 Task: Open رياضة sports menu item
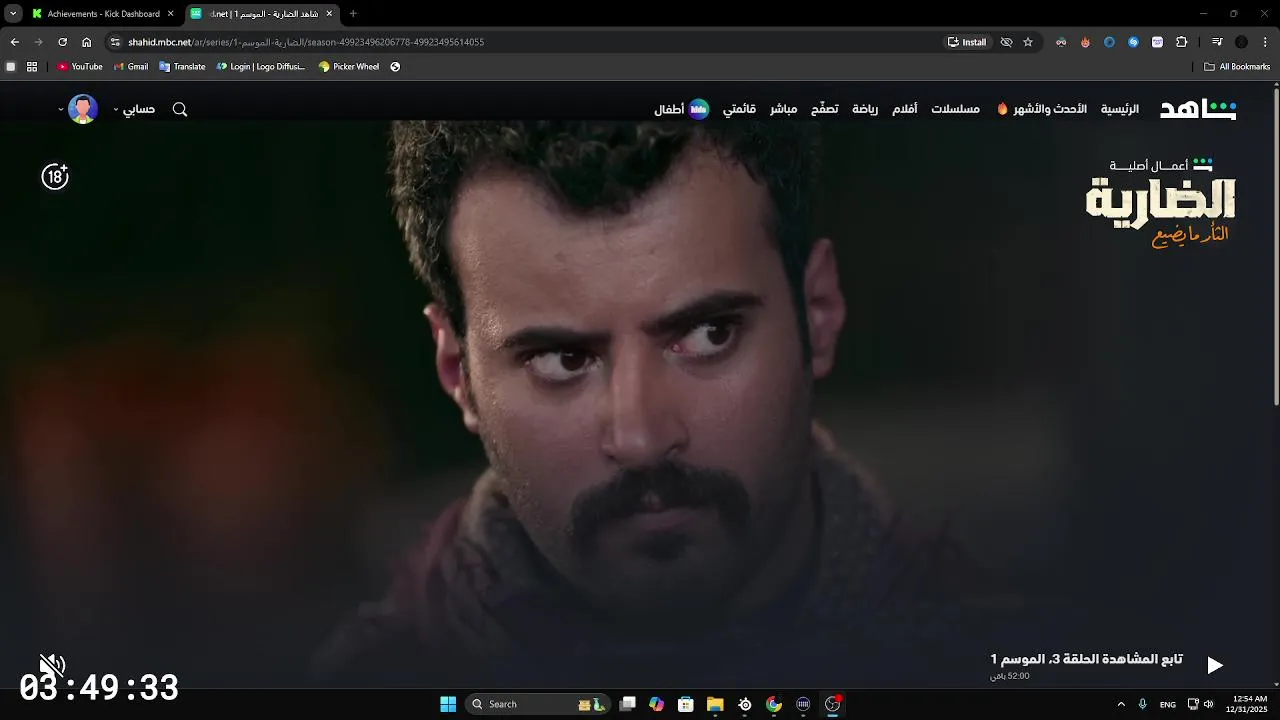(865, 109)
